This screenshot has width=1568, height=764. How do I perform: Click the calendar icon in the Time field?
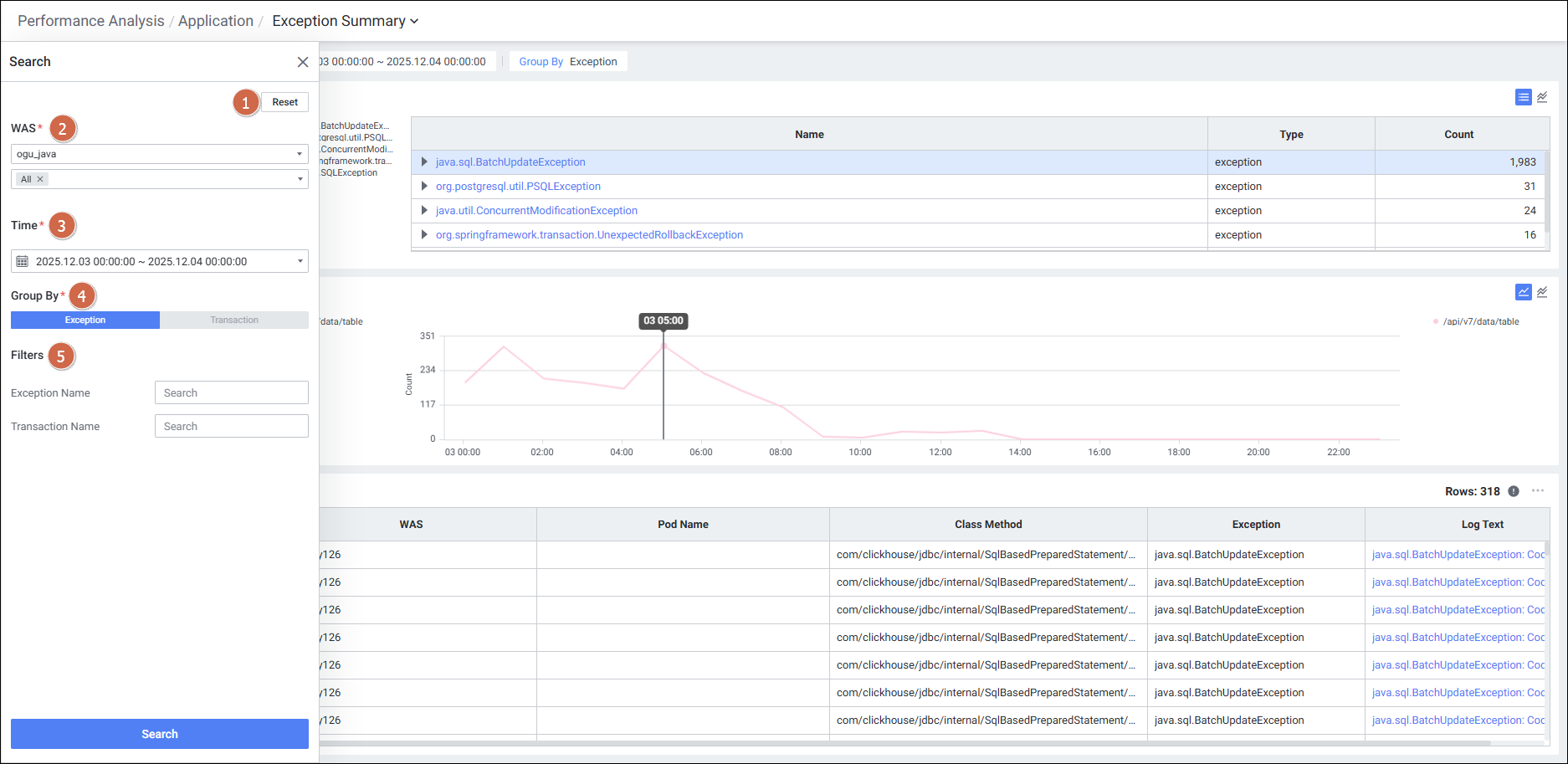[x=23, y=261]
